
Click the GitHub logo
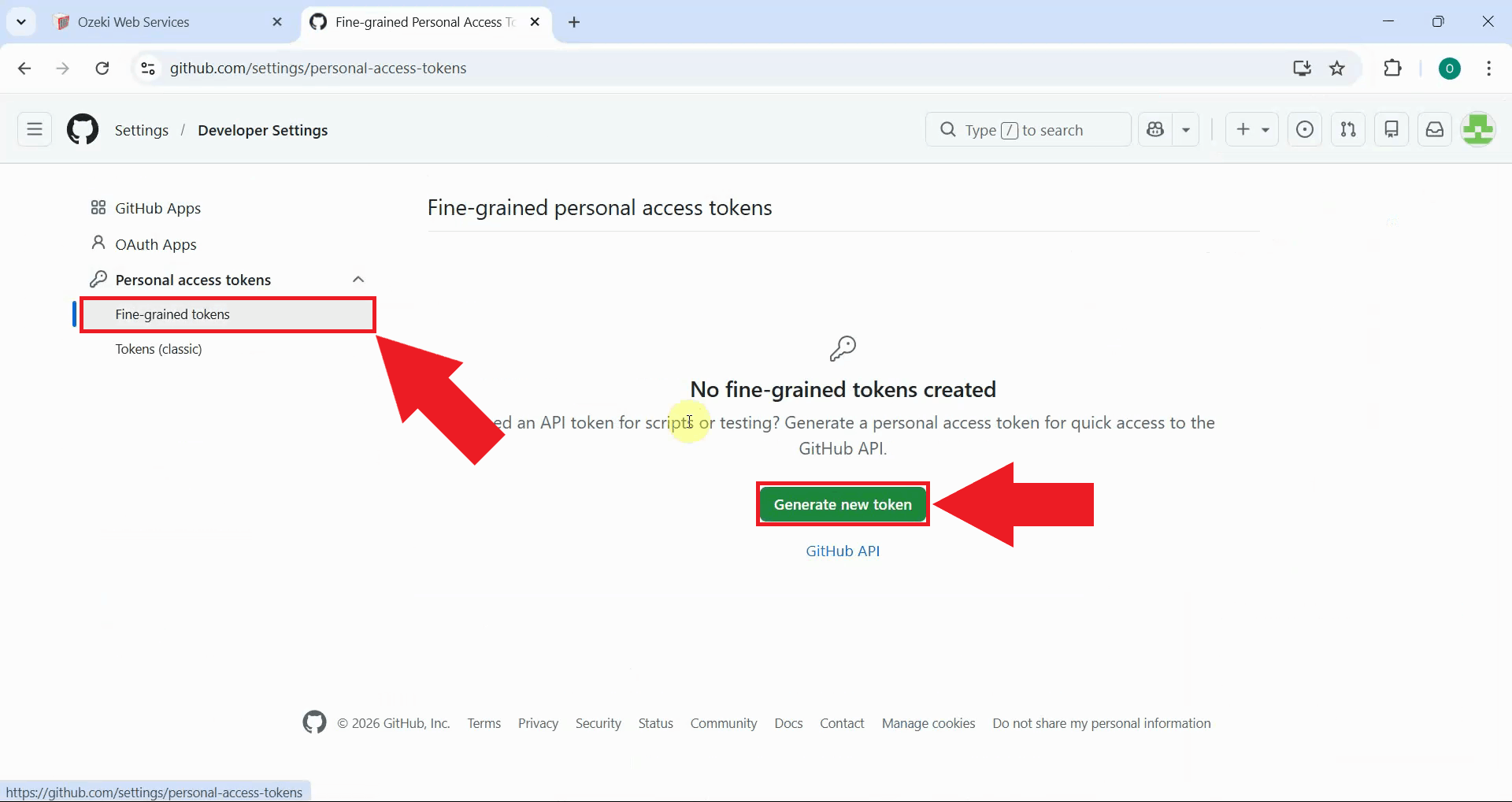(82, 129)
